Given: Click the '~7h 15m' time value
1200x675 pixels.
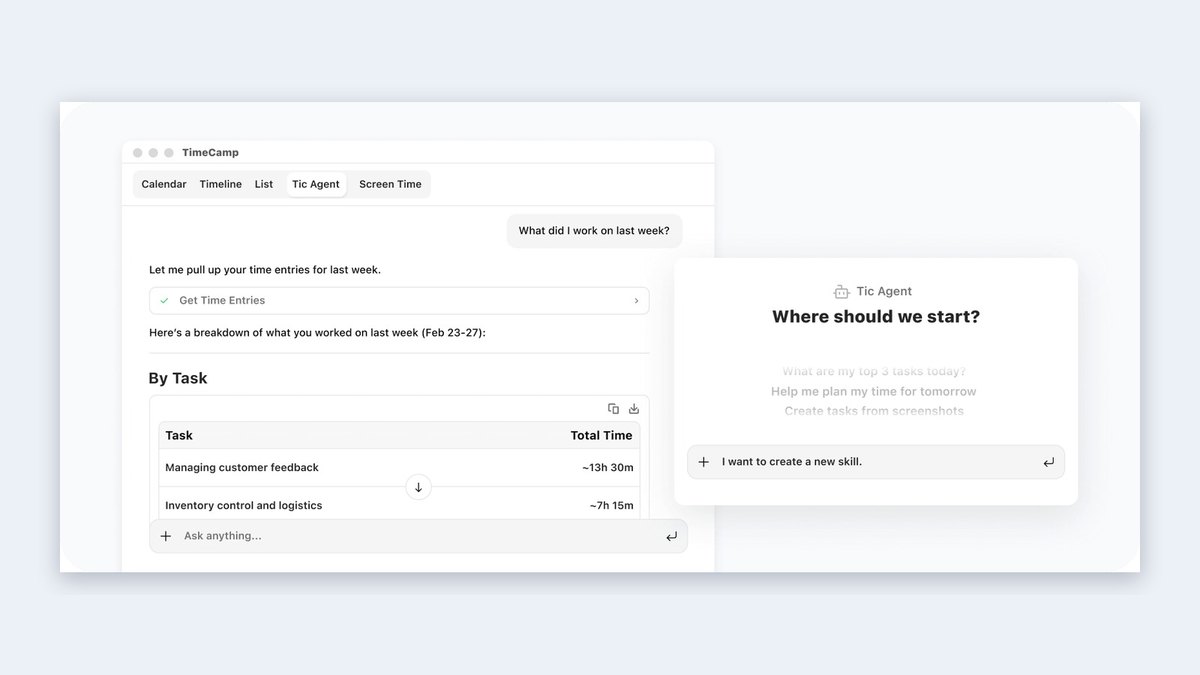Looking at the screenshot, I should (612, 505).
